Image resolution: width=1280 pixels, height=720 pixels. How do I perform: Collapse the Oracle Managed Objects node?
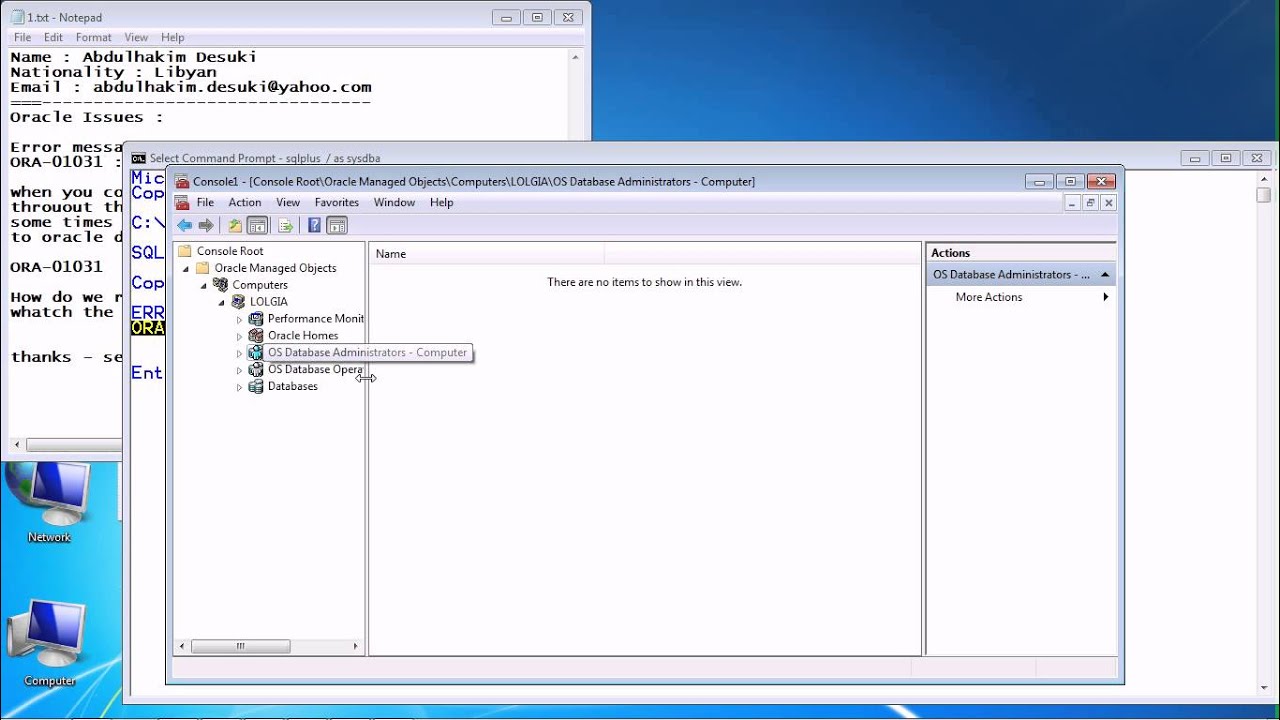point(186,268)
